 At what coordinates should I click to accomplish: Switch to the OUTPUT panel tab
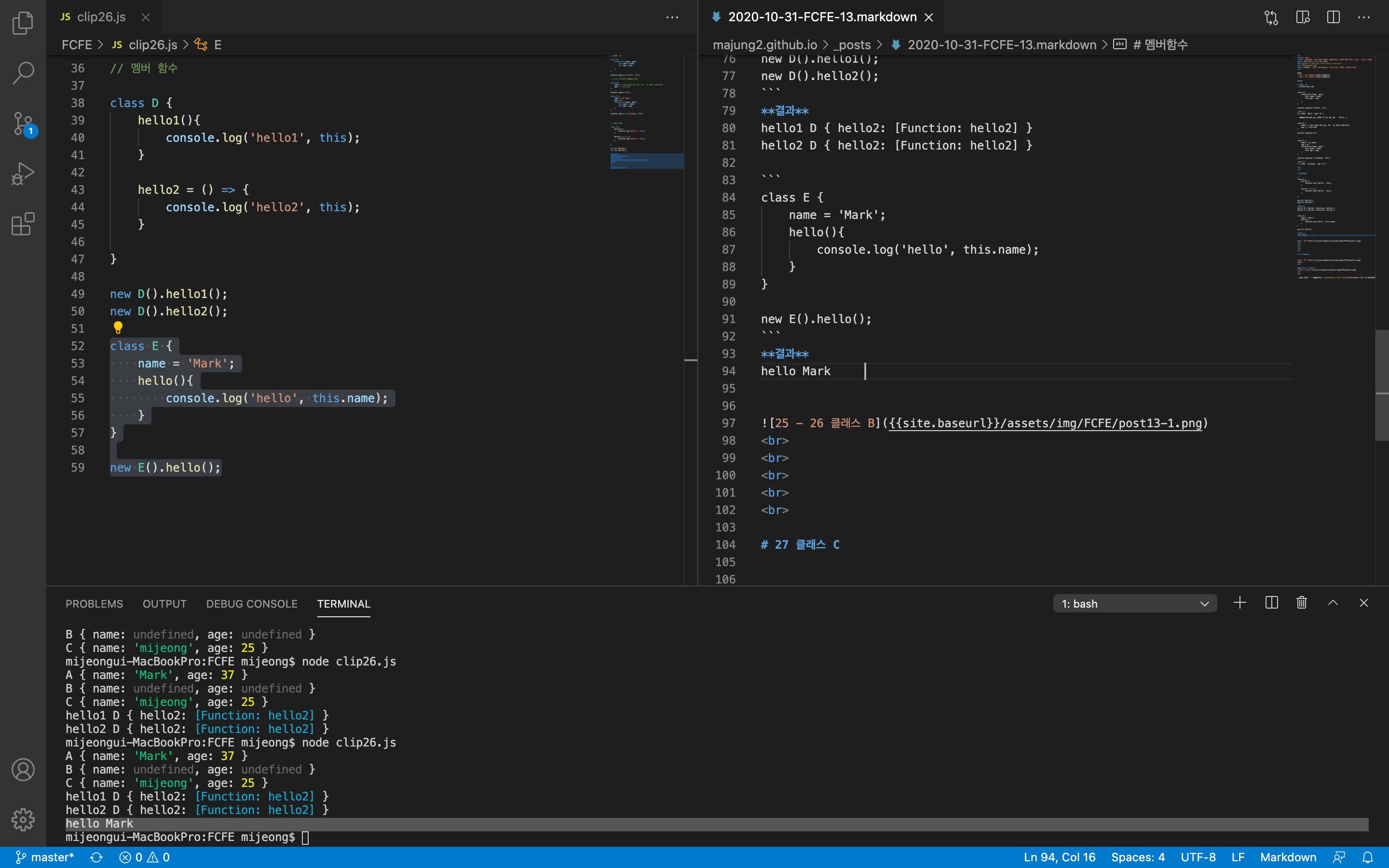pos(165,604)
